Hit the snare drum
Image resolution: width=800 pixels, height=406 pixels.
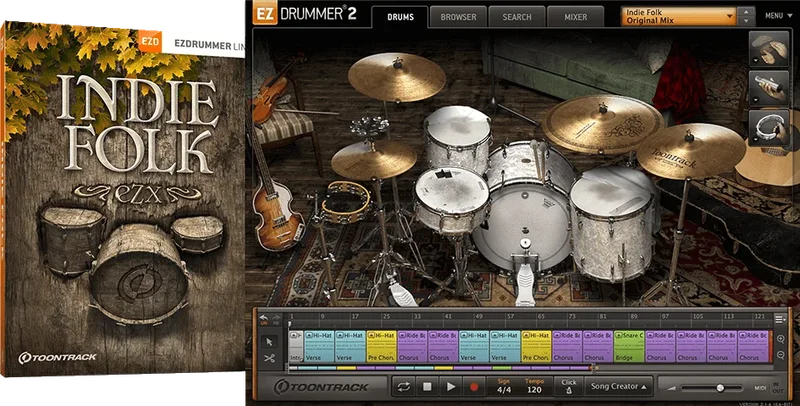point(451,199)
